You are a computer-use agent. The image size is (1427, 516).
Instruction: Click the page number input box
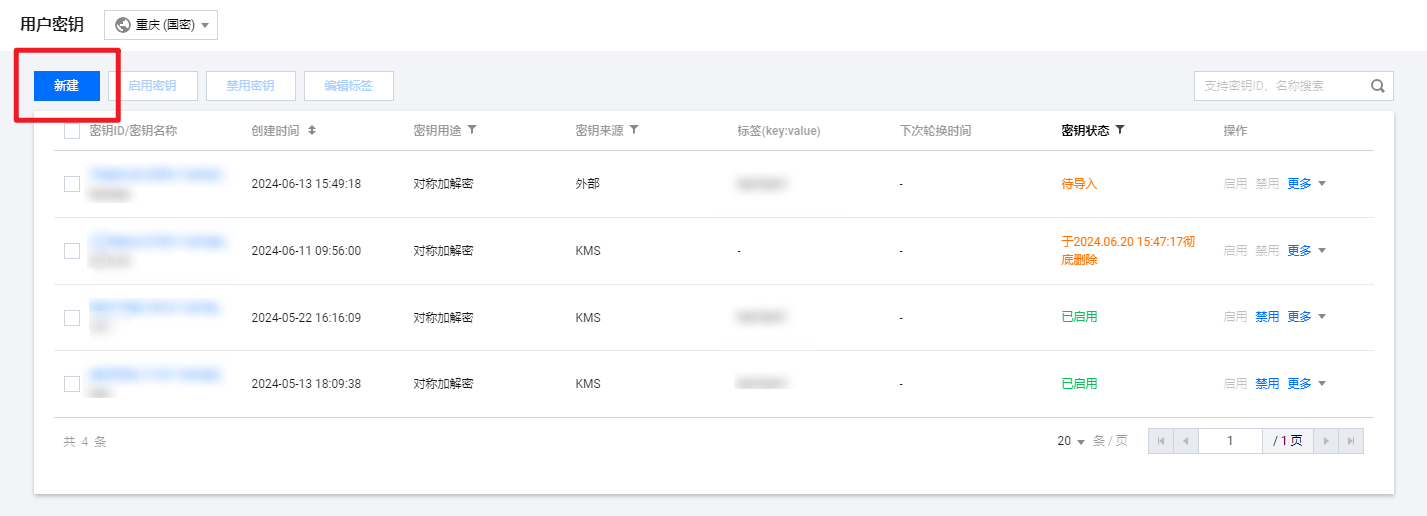click(1230, 441)
